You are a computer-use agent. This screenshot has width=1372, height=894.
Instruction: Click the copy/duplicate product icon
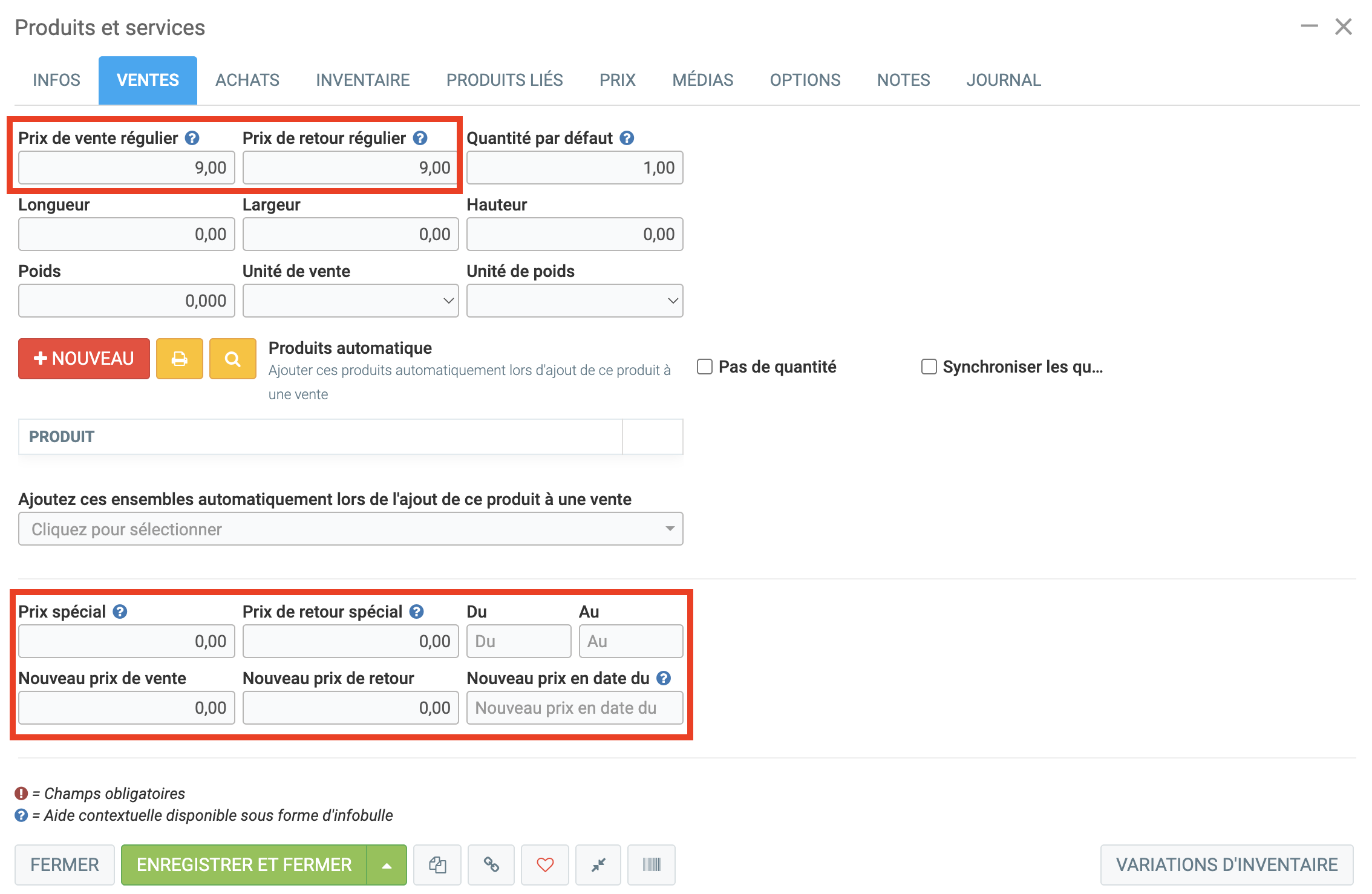tap(437, 864)
